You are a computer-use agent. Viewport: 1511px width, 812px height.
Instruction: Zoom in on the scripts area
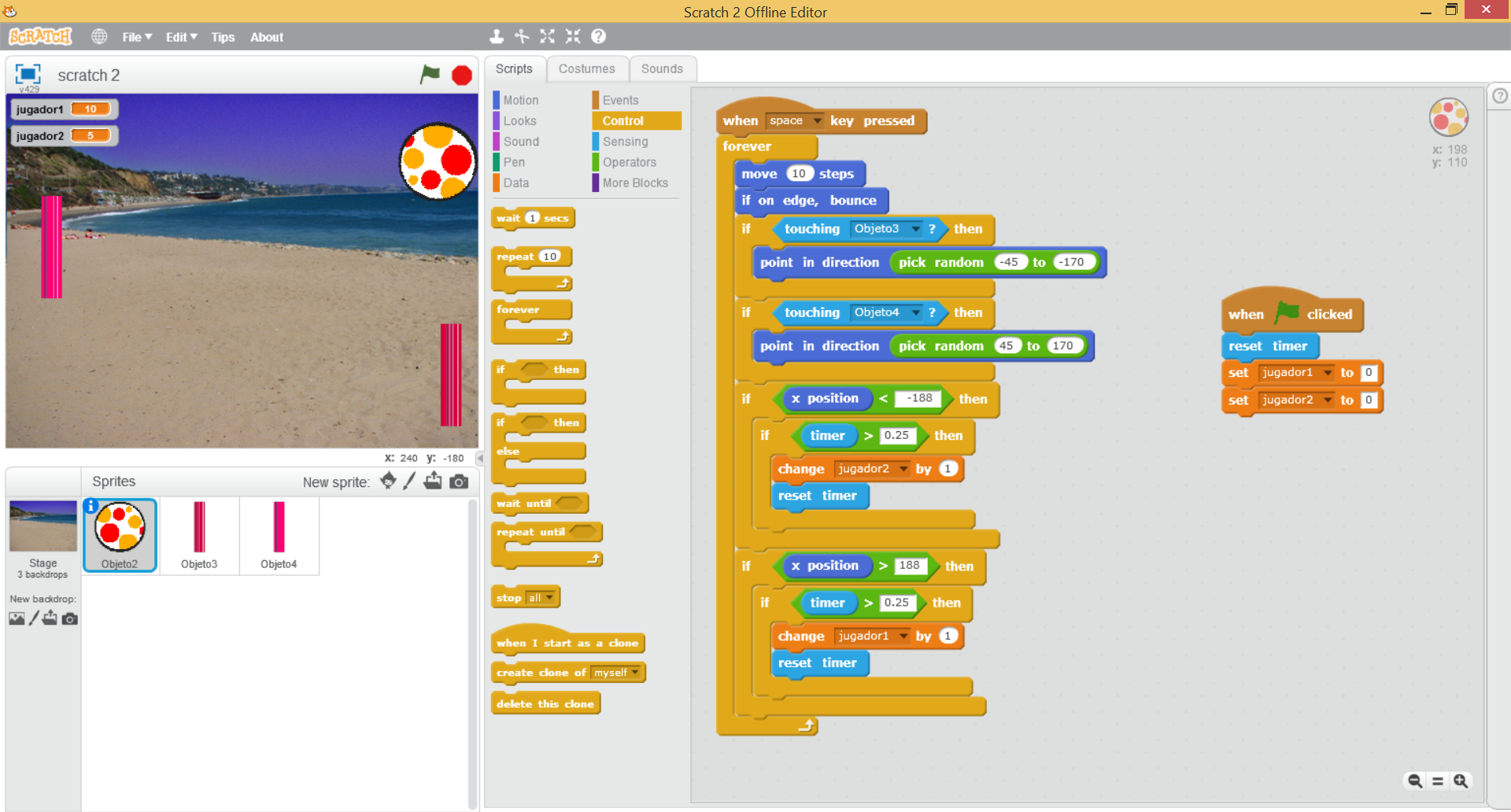1461,781
